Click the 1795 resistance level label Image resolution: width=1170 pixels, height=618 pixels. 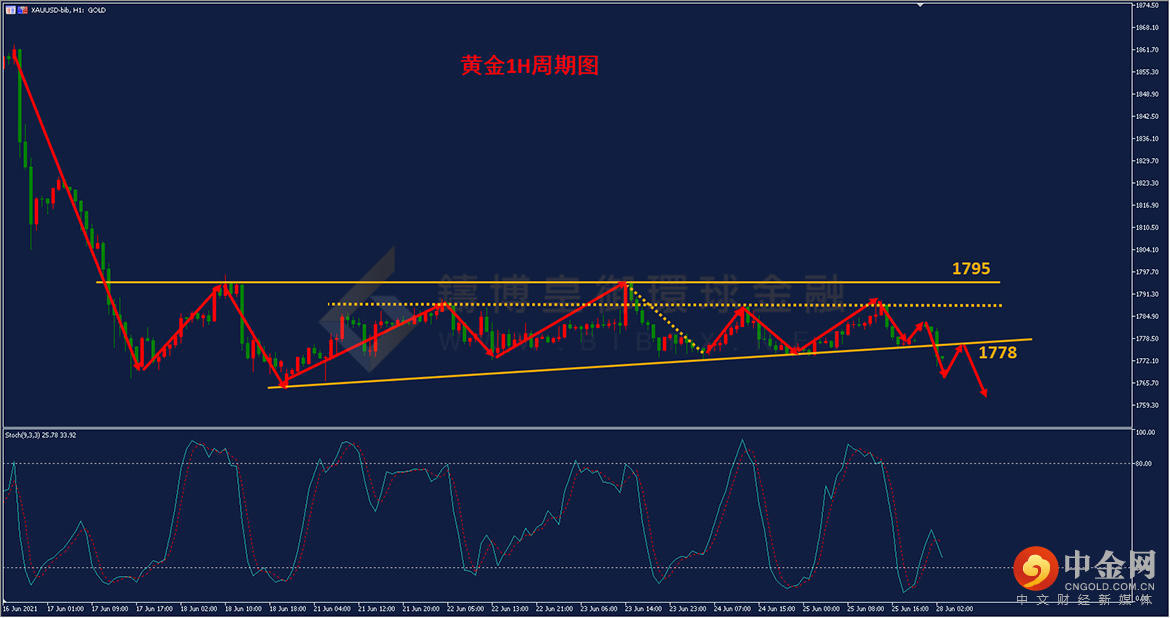click(x=971, y=269)
